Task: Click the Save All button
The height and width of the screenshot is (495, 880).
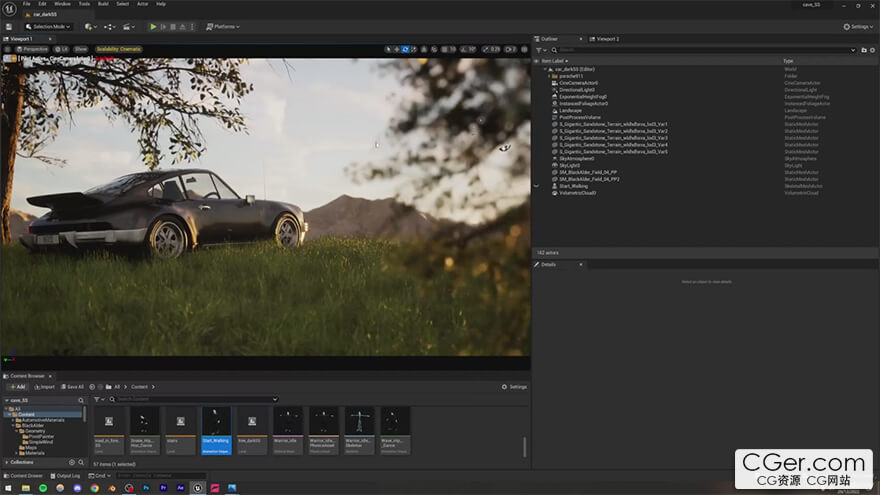Action: (x=73, y=386)
